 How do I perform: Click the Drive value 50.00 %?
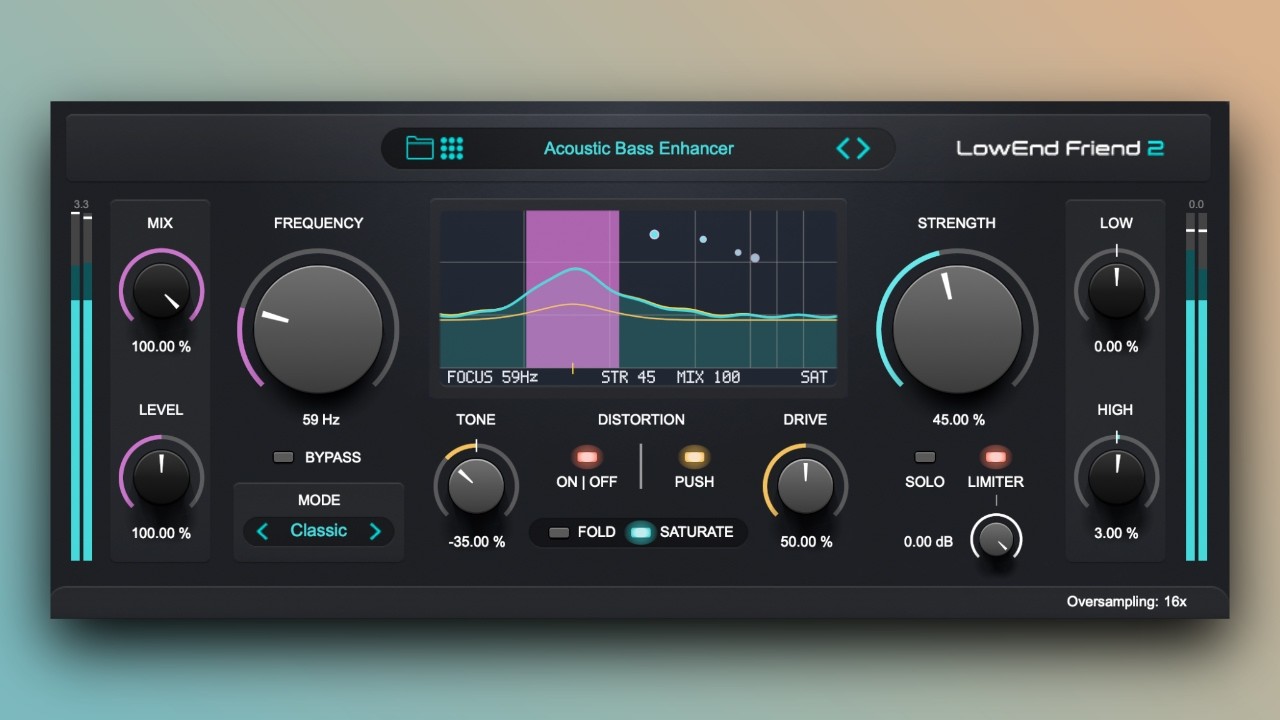[x=806, y=542]
